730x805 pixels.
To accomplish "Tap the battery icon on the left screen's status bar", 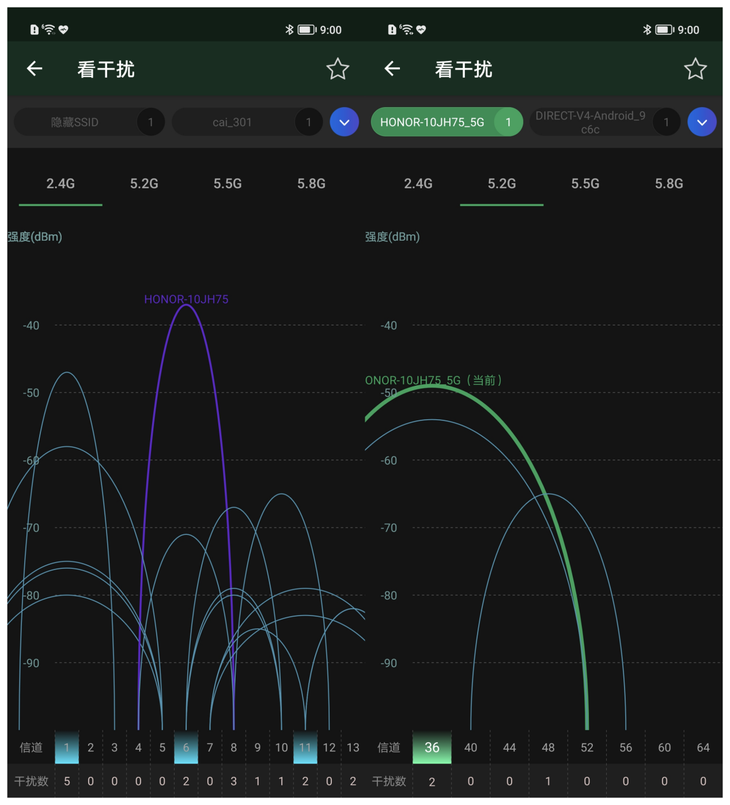I will (x=306, y=30).
